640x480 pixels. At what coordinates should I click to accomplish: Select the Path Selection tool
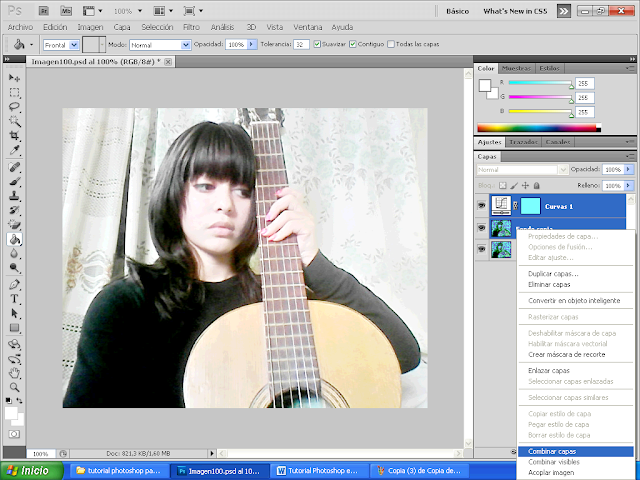click(x=14, y=313)
